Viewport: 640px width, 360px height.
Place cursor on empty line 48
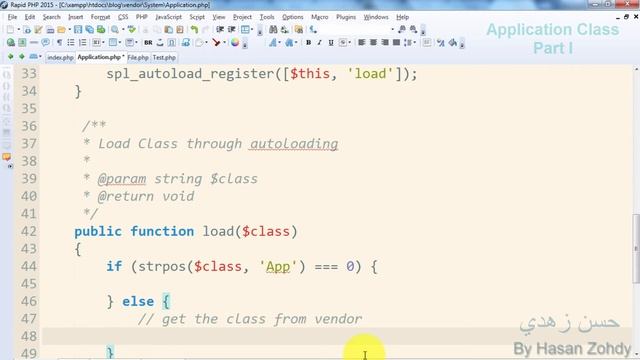[x=337, y=336]
